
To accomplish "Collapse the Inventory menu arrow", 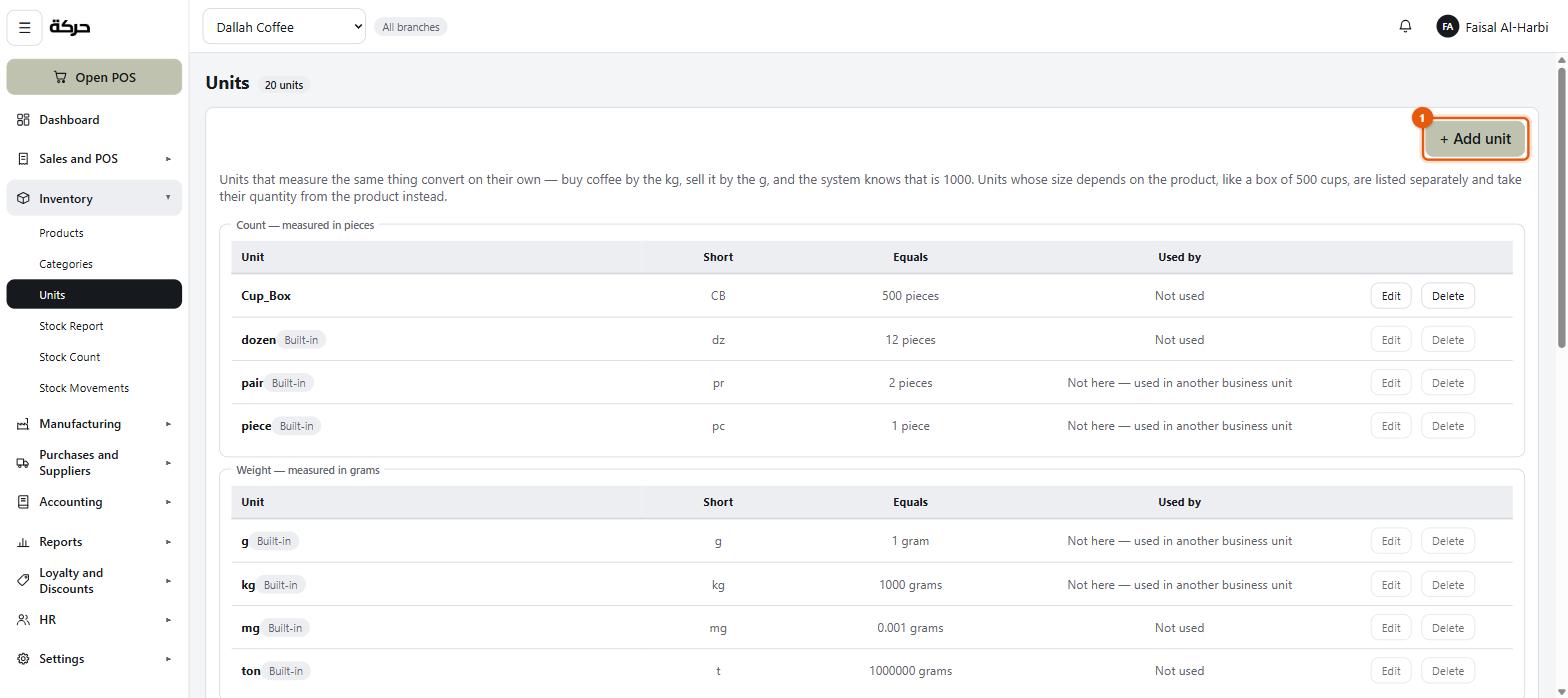I will coord(168,198).
